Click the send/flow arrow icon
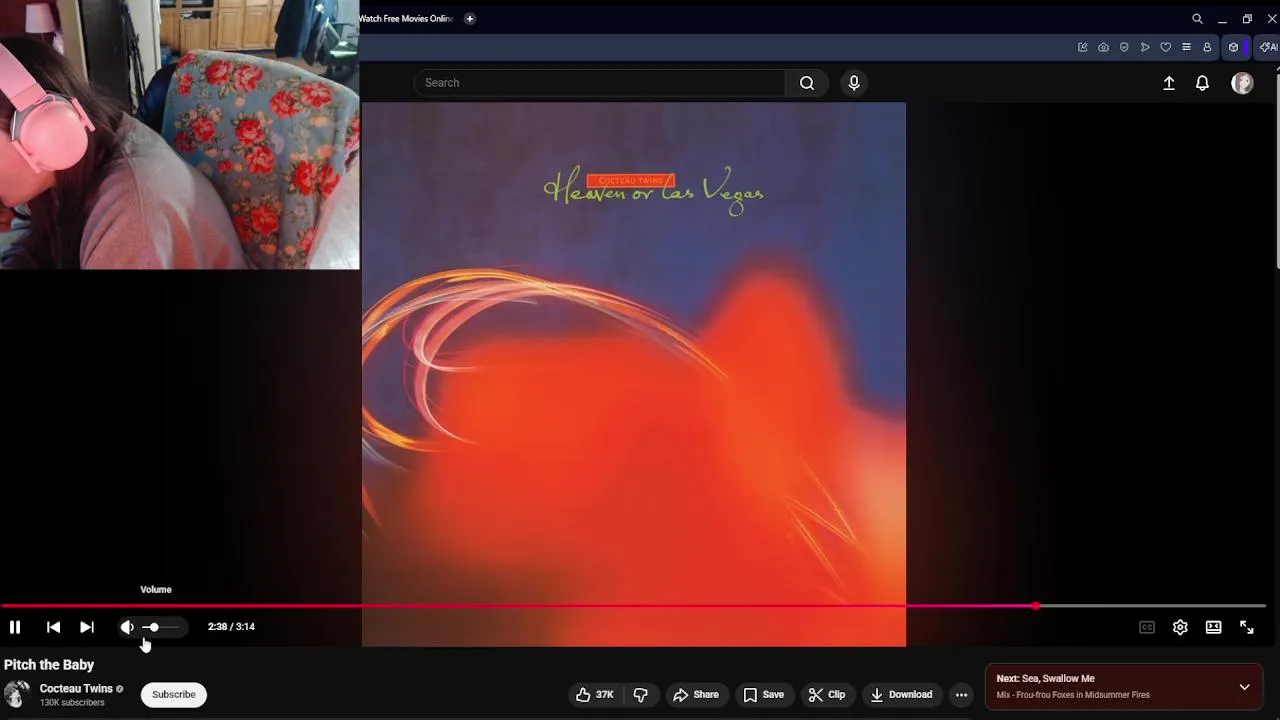This screenshot has width=1280, height=720. click(x=1145, y=47)
